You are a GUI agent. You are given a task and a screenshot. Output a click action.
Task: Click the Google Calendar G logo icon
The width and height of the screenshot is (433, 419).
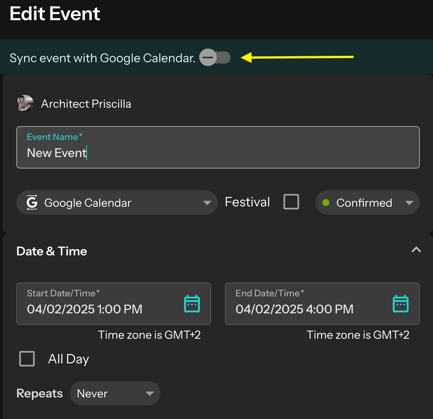point(32,202)
